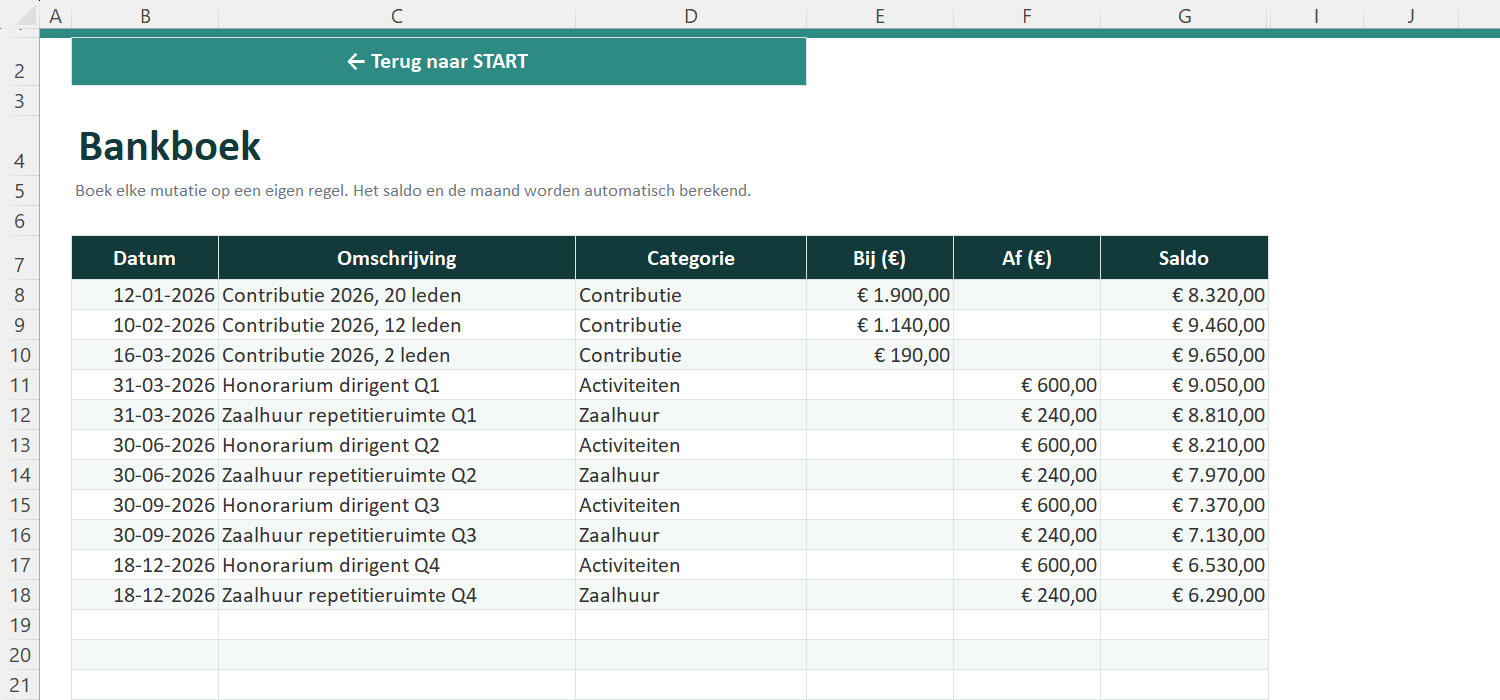Select cell Zaalhuur repetitieruimte Q1
This screenshot has height=700, width=1500.
point(397,415)
